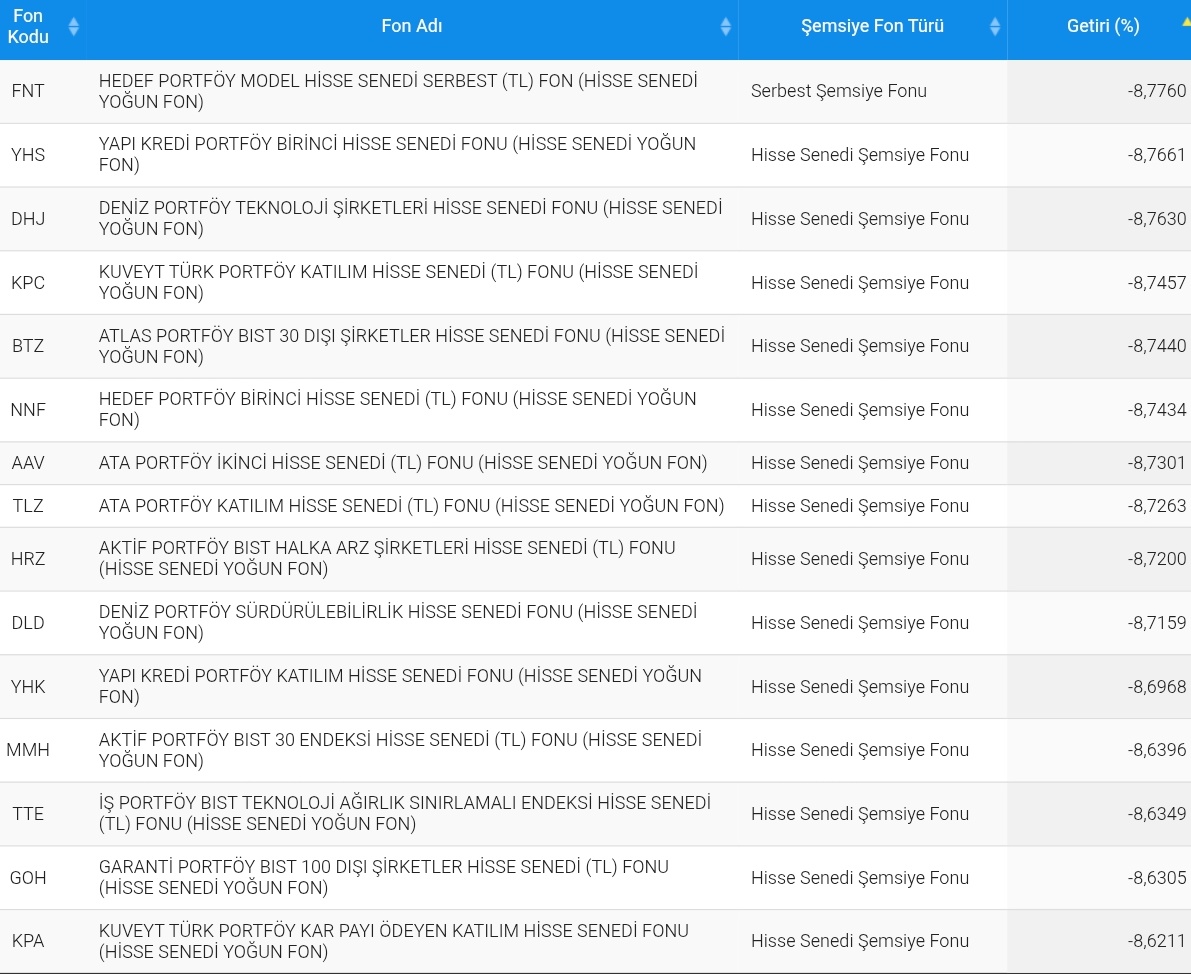
Task: Select fund code FNT
Action: click(x=28, y=91)
